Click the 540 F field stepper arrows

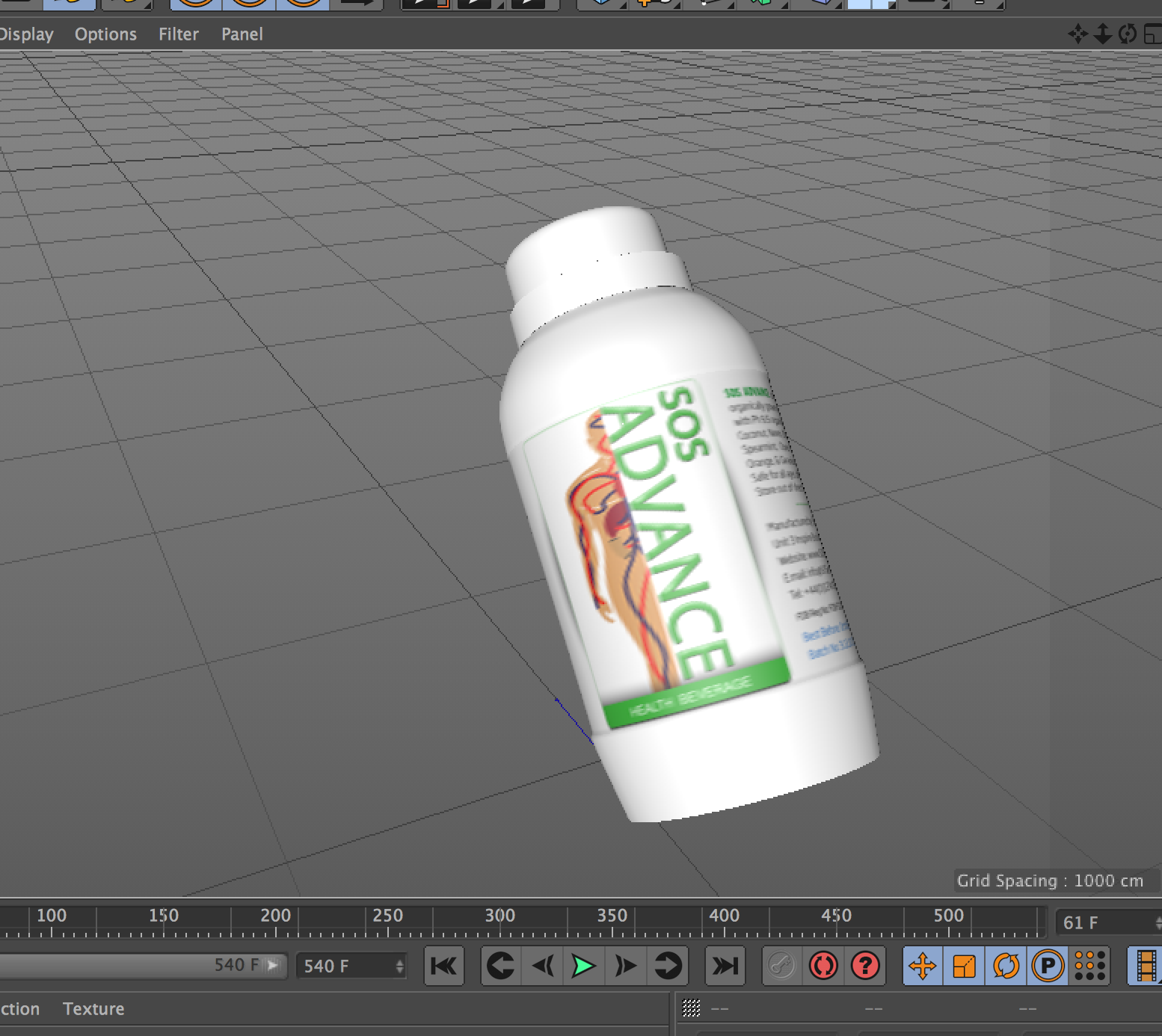coord(400,966)
